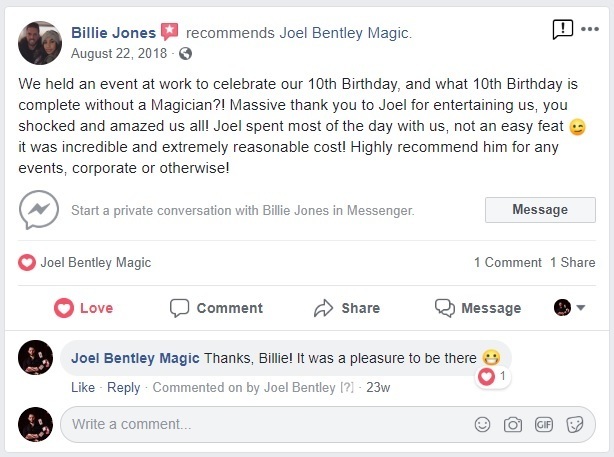This screenshot has width=614, height=457.
Task: Click the GIF icon in comment box
Action: pyautogui.click(x=544, y=424)
